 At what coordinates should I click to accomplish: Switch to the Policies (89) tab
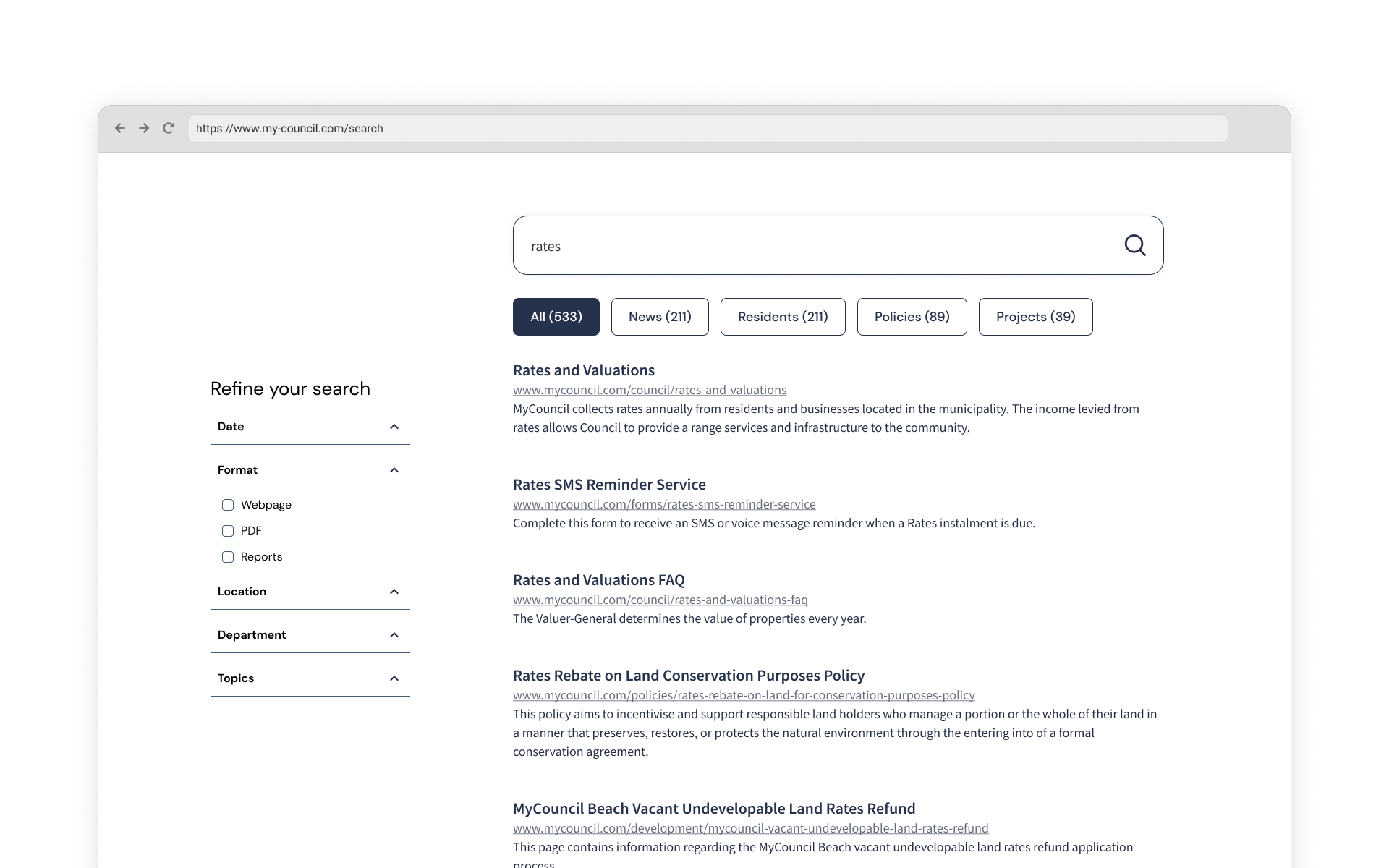912,317
